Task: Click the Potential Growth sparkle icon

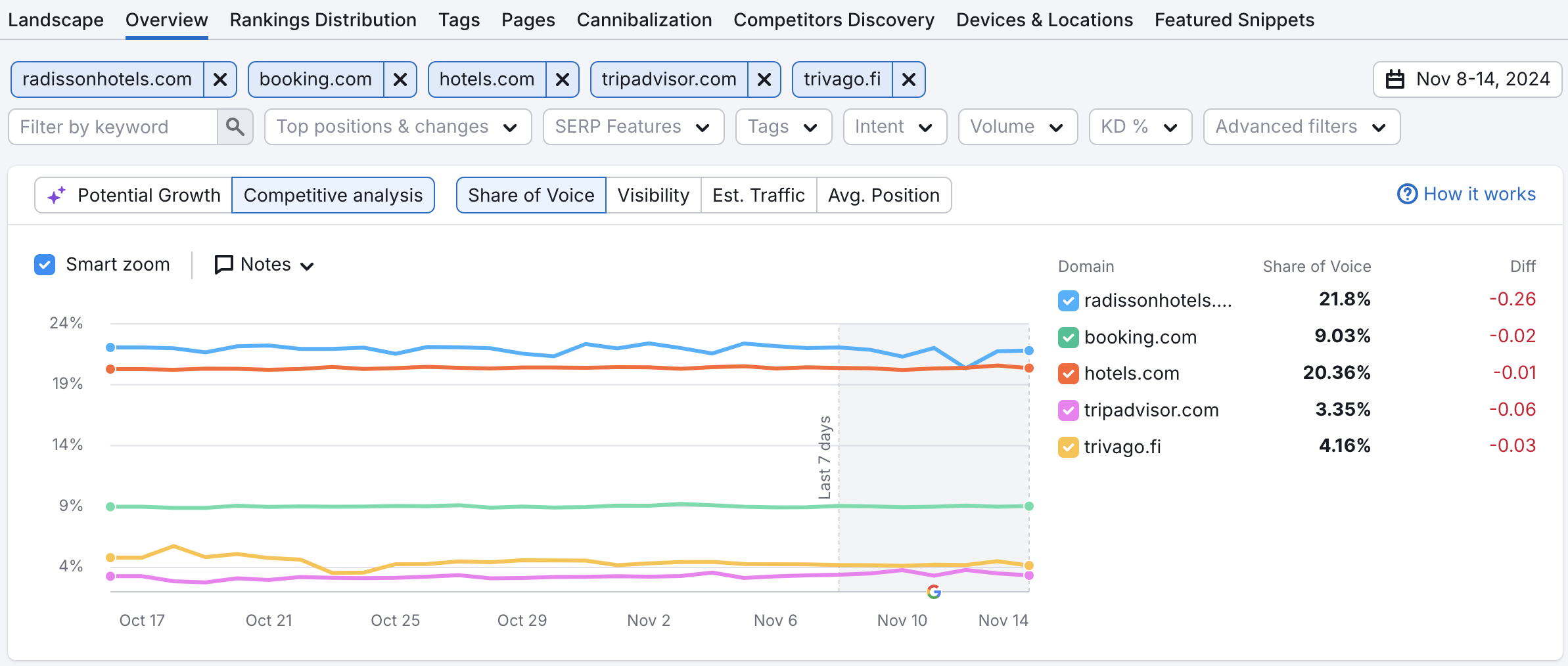Action: [56, 194]
